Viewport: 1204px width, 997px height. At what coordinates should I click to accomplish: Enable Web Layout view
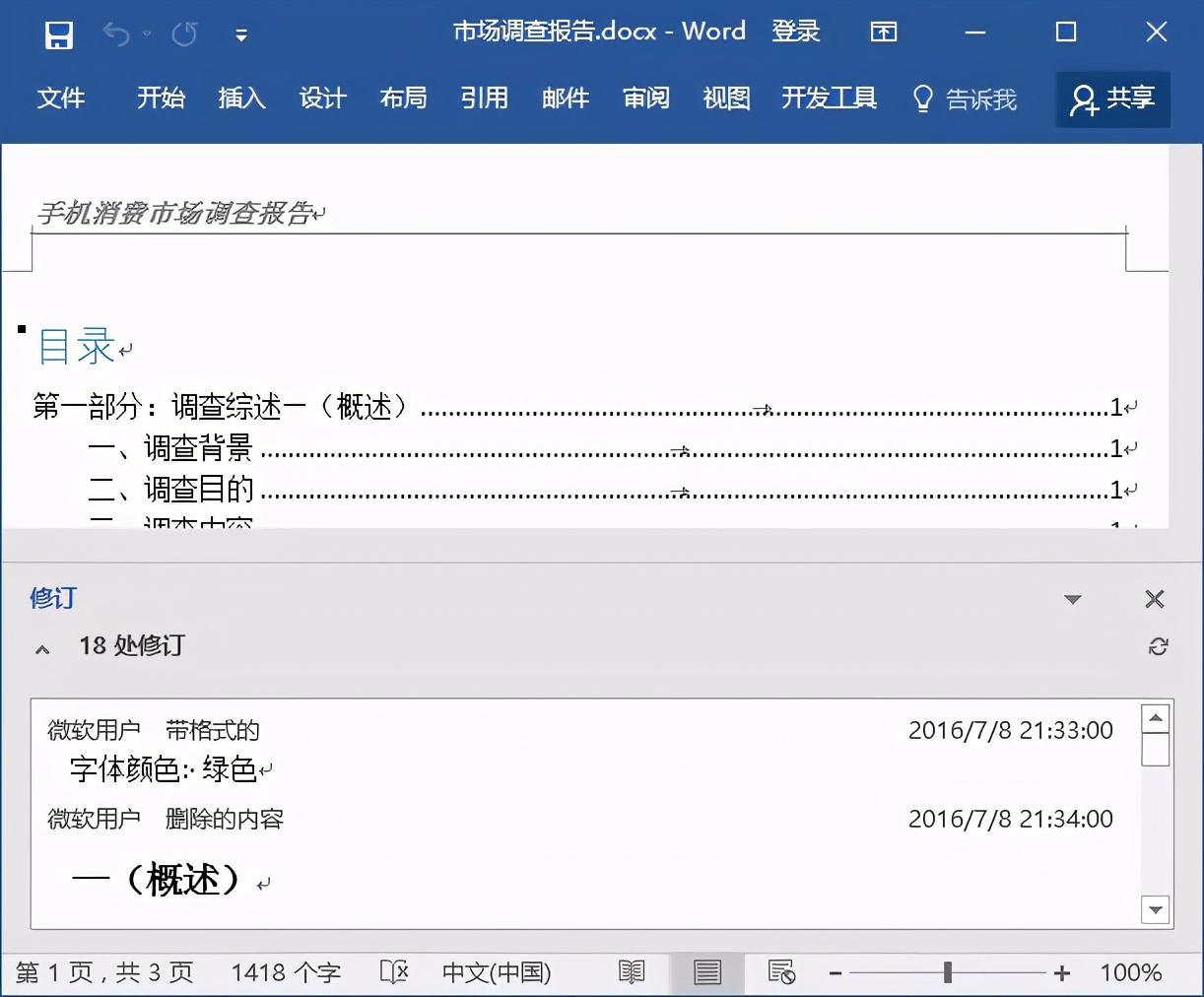[781, 972]
